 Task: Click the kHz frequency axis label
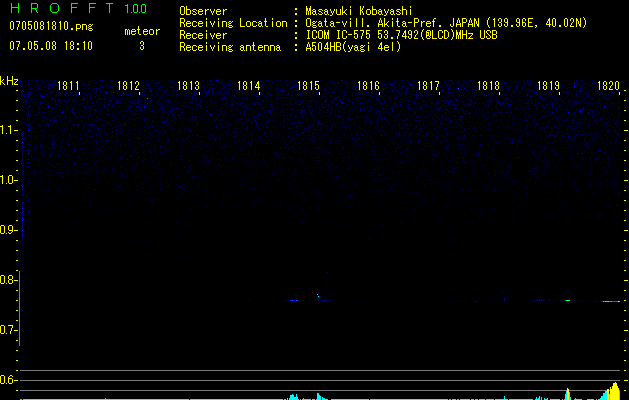[9, 81]
